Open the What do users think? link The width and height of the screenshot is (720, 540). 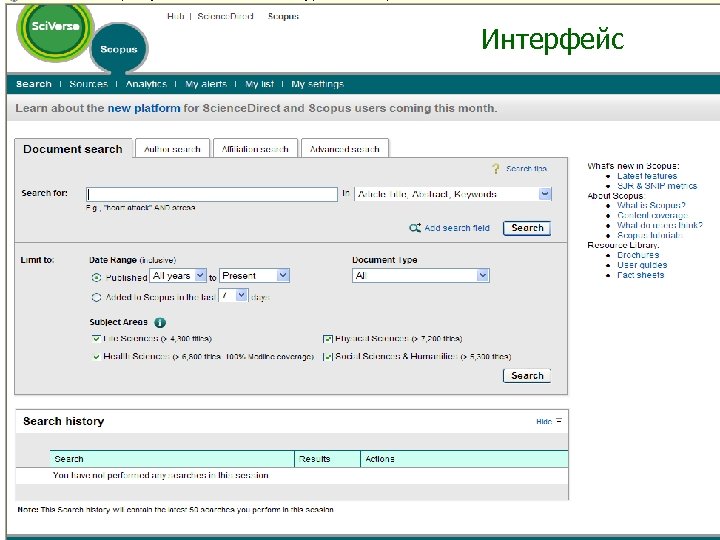tap(660, 225)
